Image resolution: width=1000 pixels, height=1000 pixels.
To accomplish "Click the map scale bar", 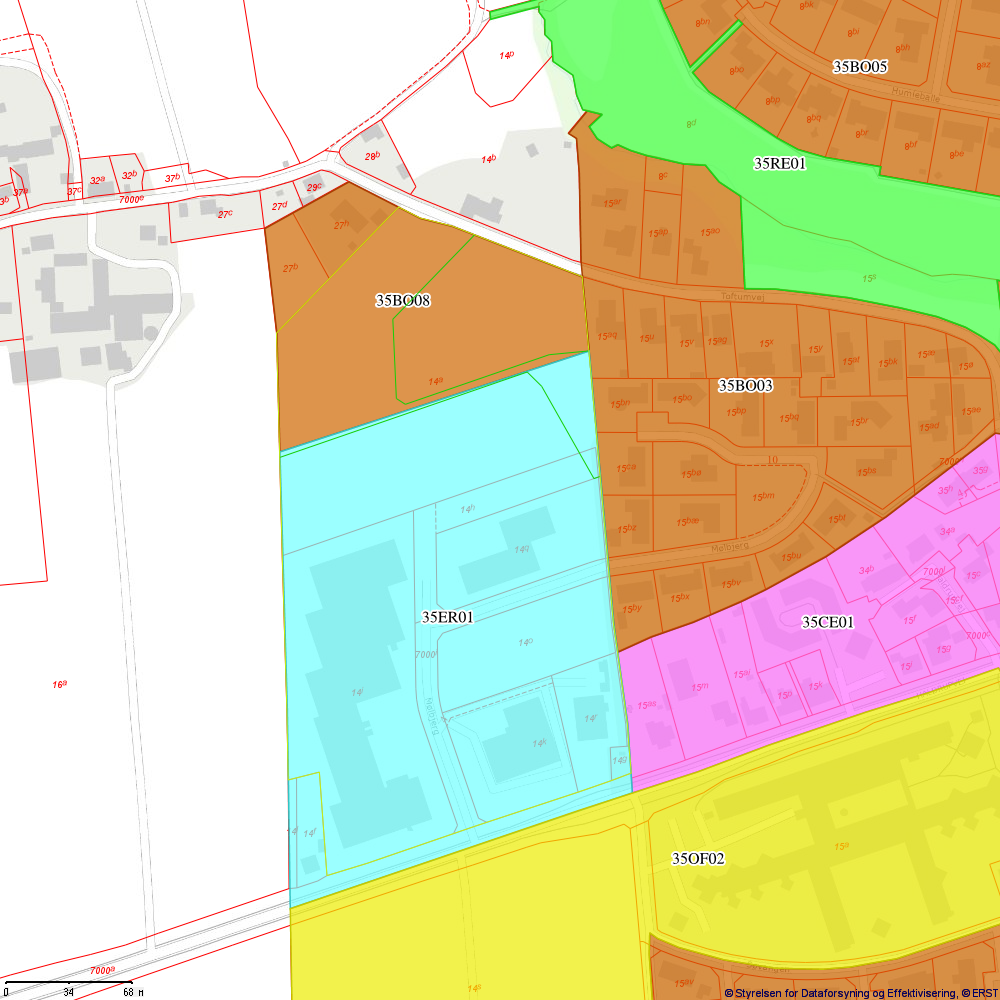I will [x=68, y=983].
